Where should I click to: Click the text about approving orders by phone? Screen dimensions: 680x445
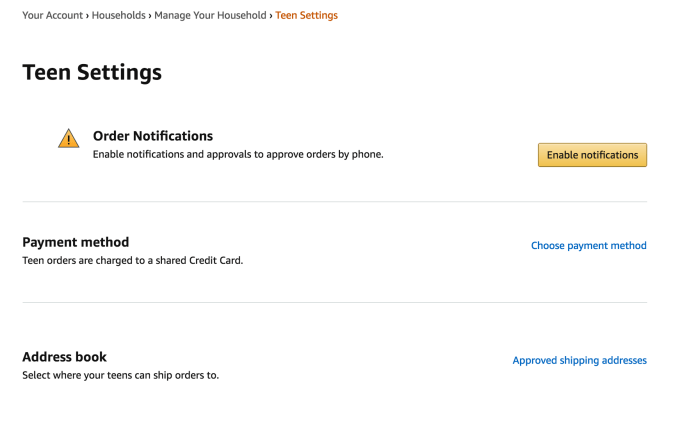coord(238,155)
